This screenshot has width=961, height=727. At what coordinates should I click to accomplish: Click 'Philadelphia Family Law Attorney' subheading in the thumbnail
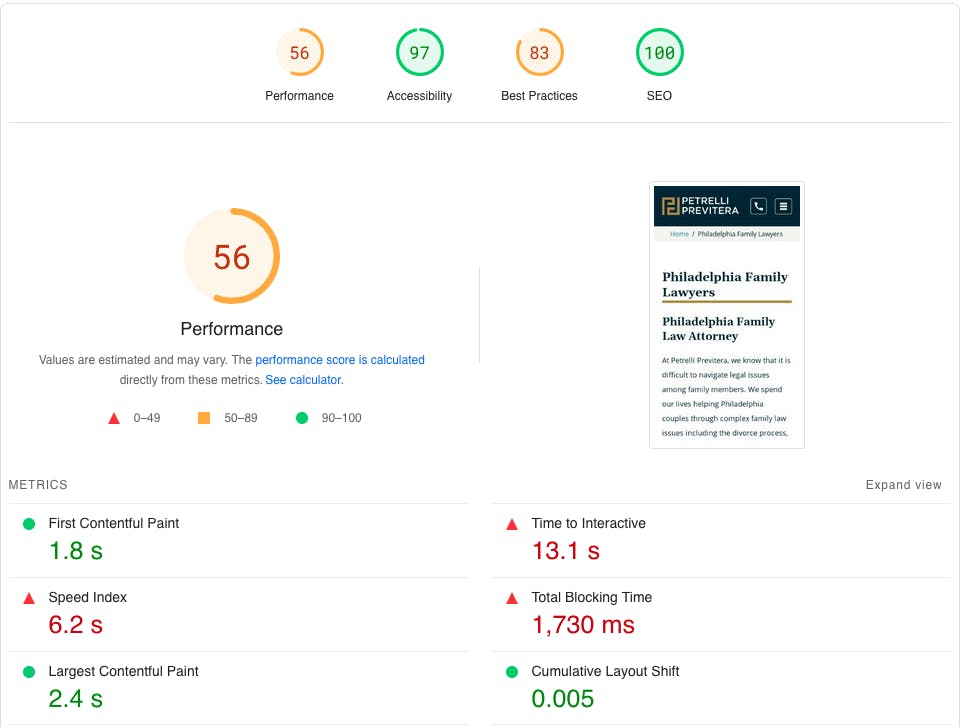click(718, 329)
